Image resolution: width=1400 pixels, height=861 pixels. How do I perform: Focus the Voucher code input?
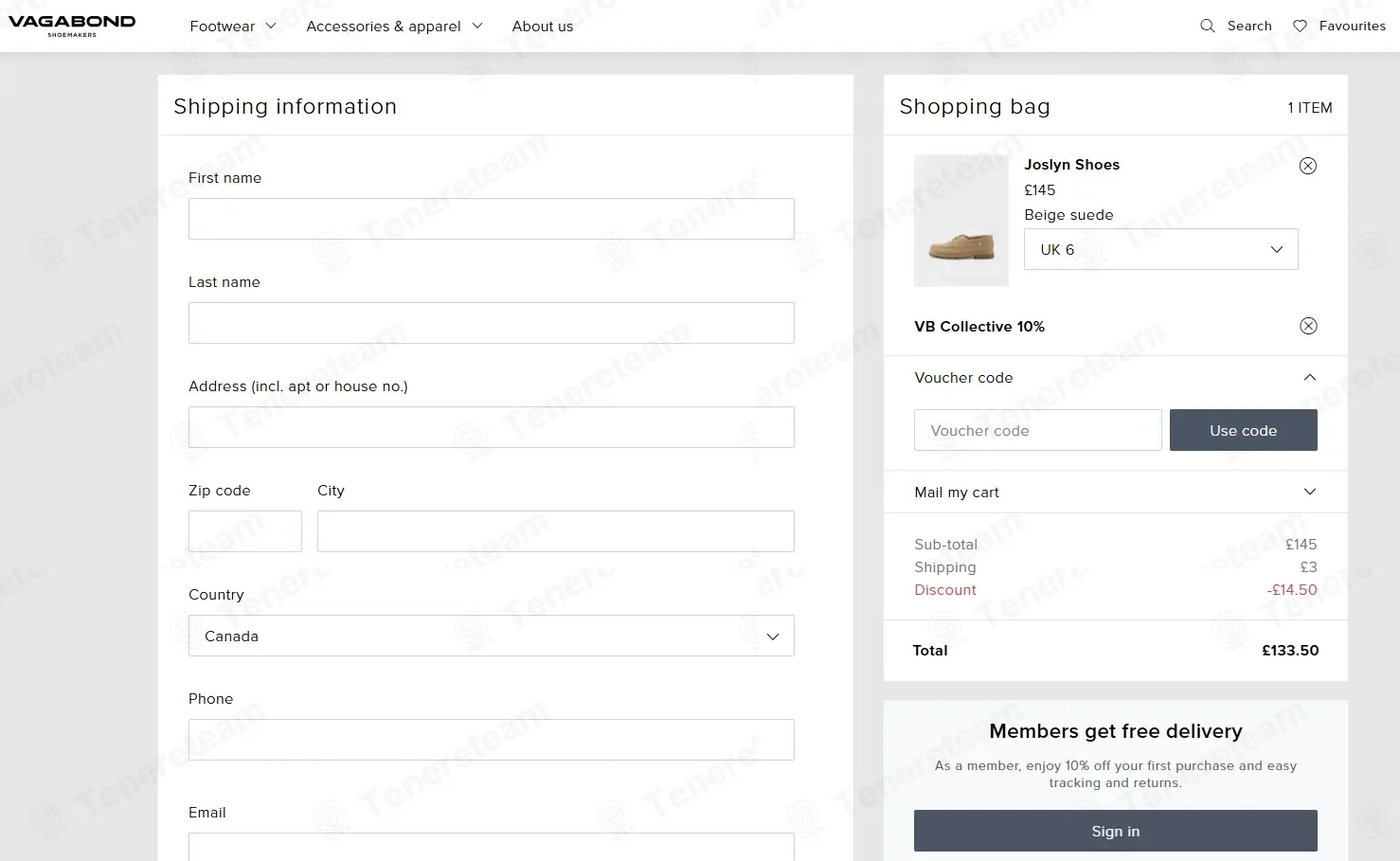pyautogui.click(x=1038, y=430)
